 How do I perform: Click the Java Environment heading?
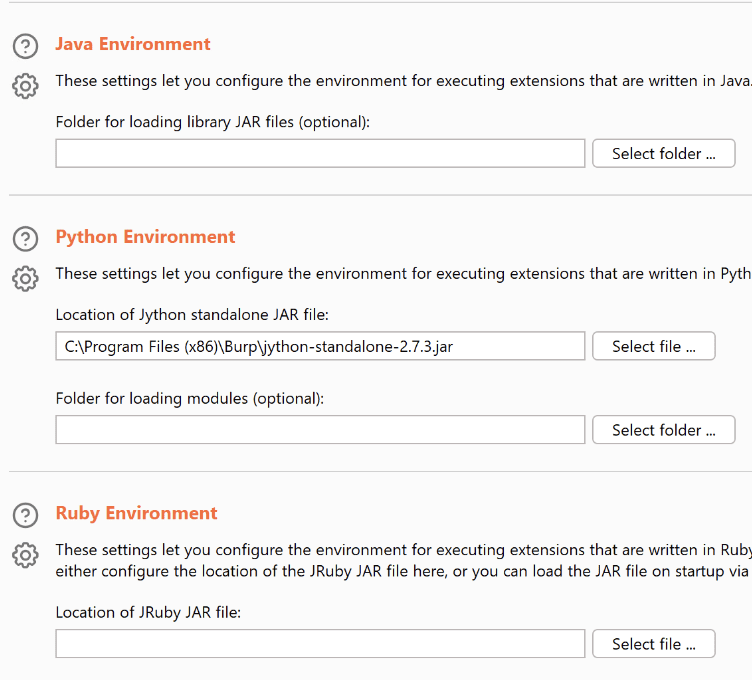click(x=133, y=44)
